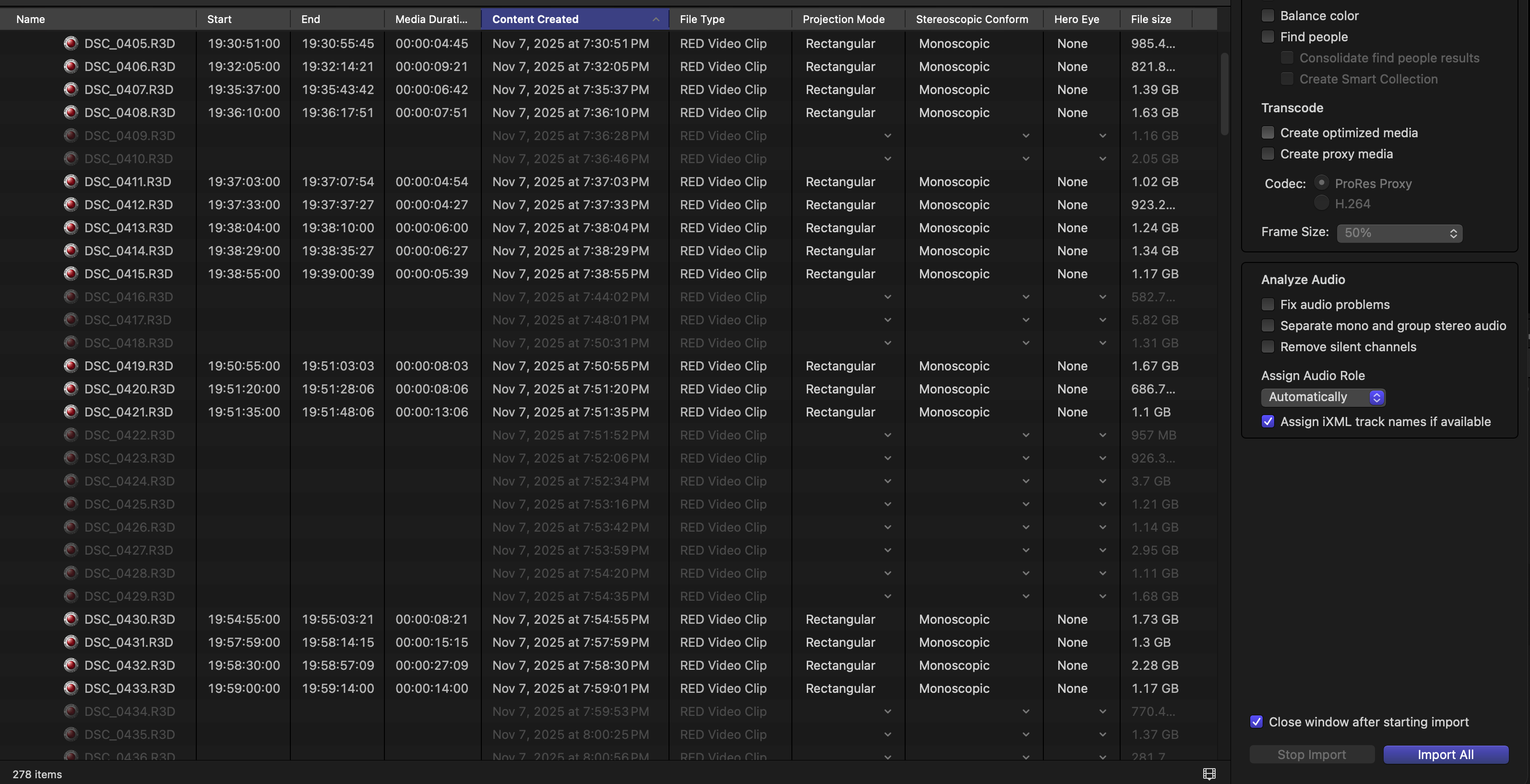Click the RED clip icon beside DSC_0413.R3D

71,227
